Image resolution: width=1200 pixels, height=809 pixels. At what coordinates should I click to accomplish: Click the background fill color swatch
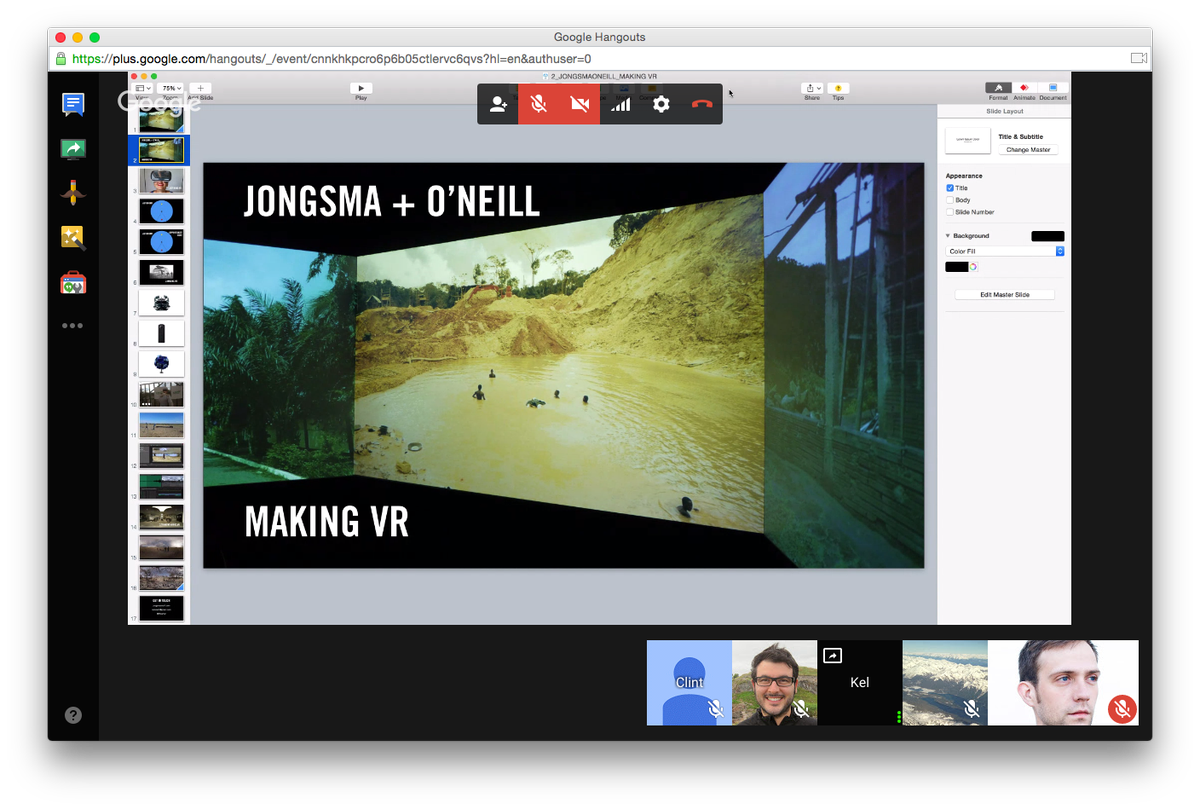point(956,267)
